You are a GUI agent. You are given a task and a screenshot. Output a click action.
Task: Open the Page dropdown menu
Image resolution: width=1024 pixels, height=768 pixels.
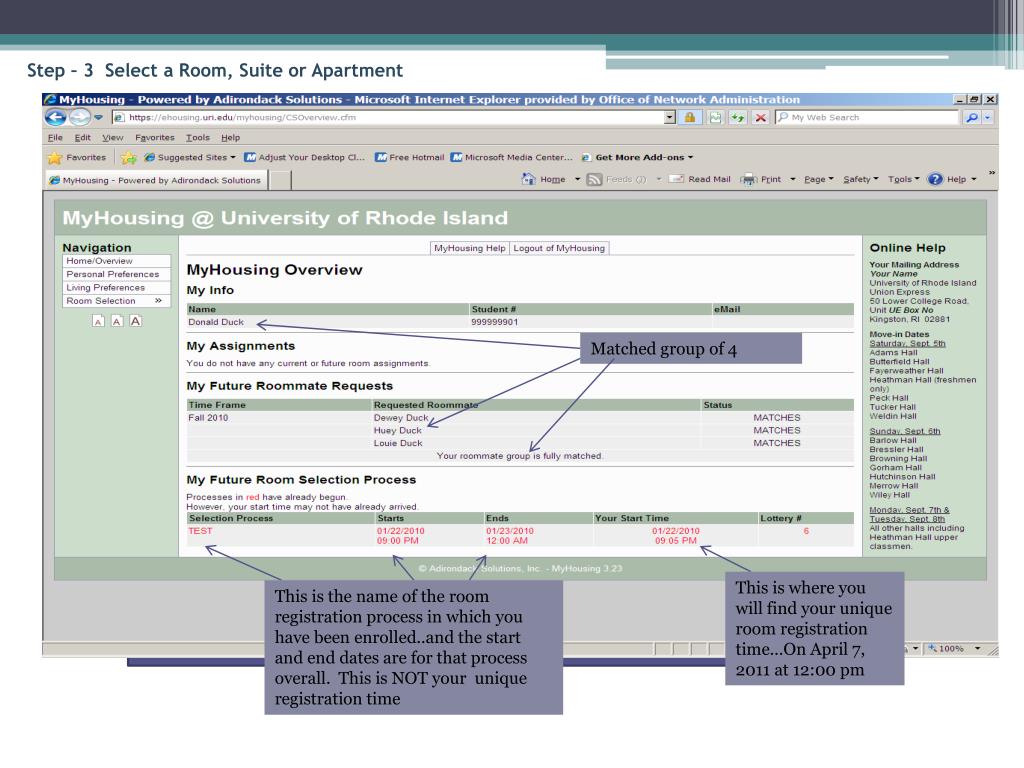tap(818, 179)
